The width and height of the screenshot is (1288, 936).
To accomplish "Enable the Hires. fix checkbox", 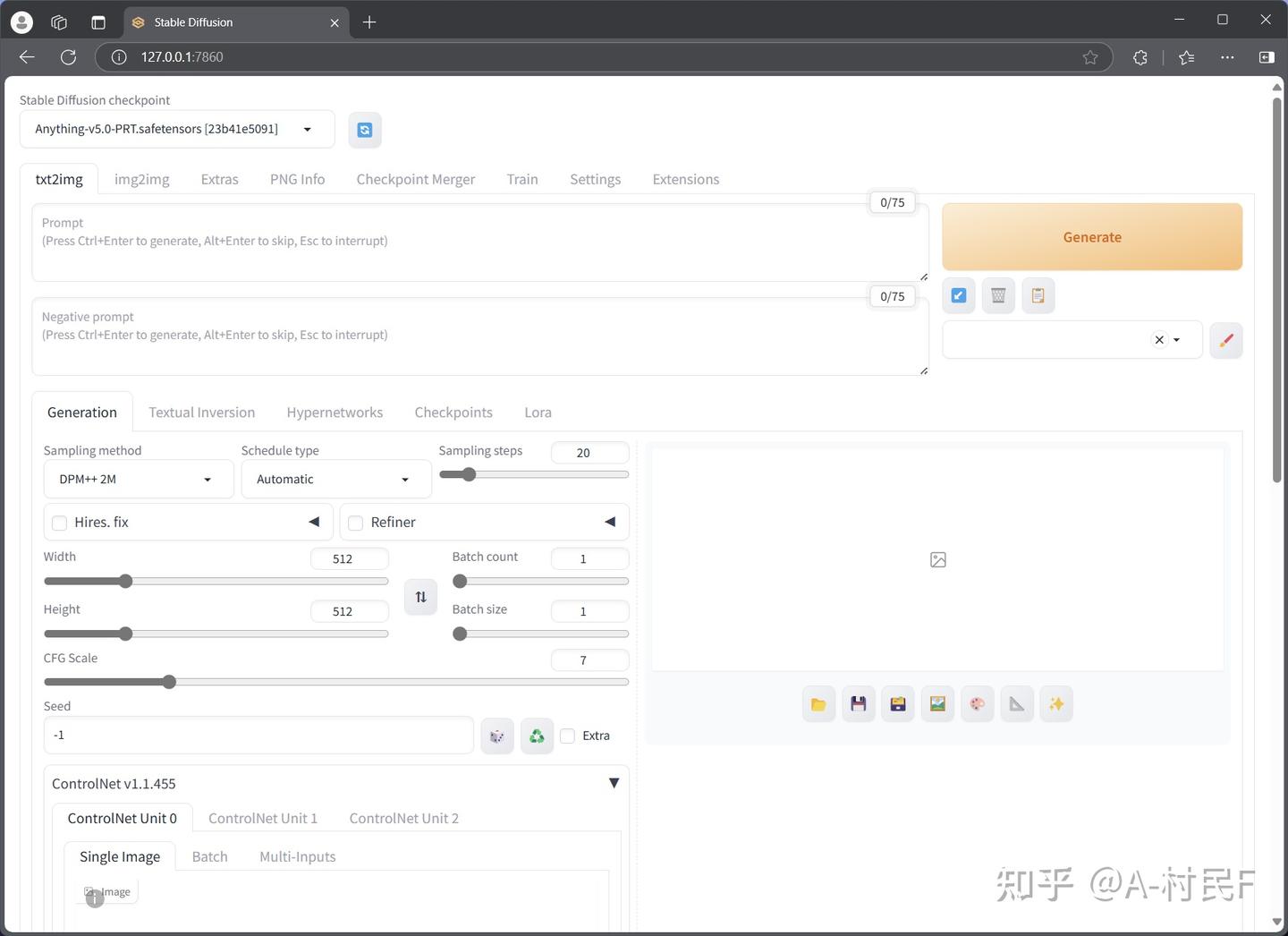I will 59,523.
